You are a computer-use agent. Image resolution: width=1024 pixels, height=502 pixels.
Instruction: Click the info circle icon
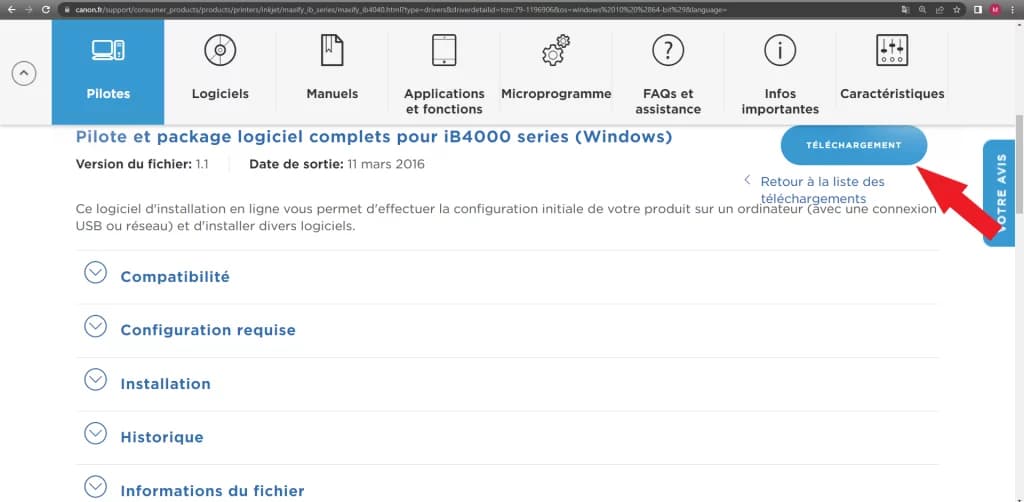(x=780, y=50)
